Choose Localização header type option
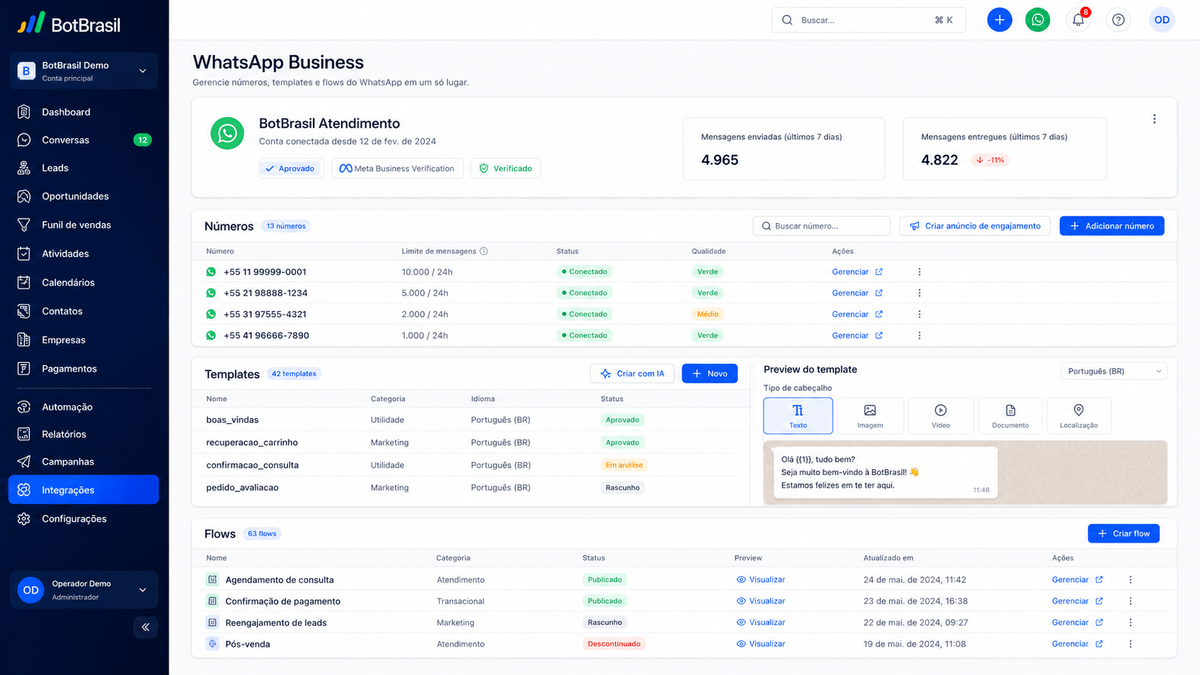 click(1078, 416)
